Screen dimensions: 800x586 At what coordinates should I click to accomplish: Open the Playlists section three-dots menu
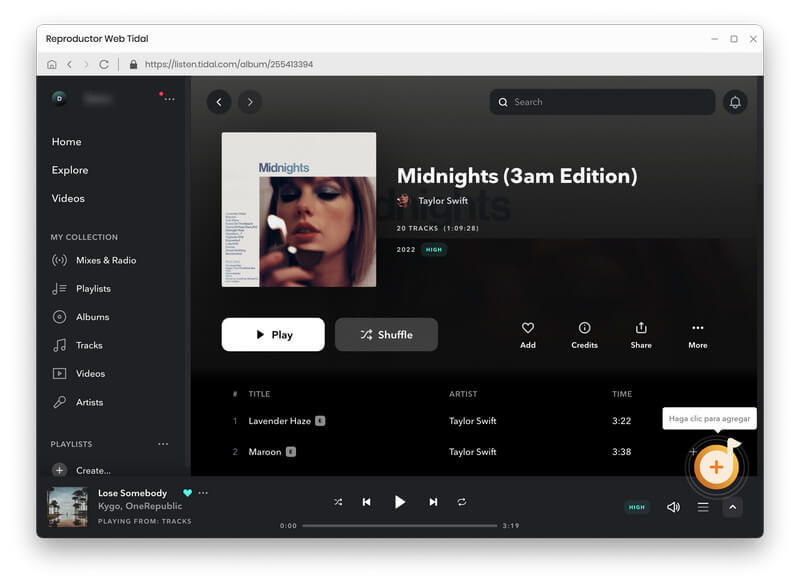pyautogui.click(x=163, y=444)
